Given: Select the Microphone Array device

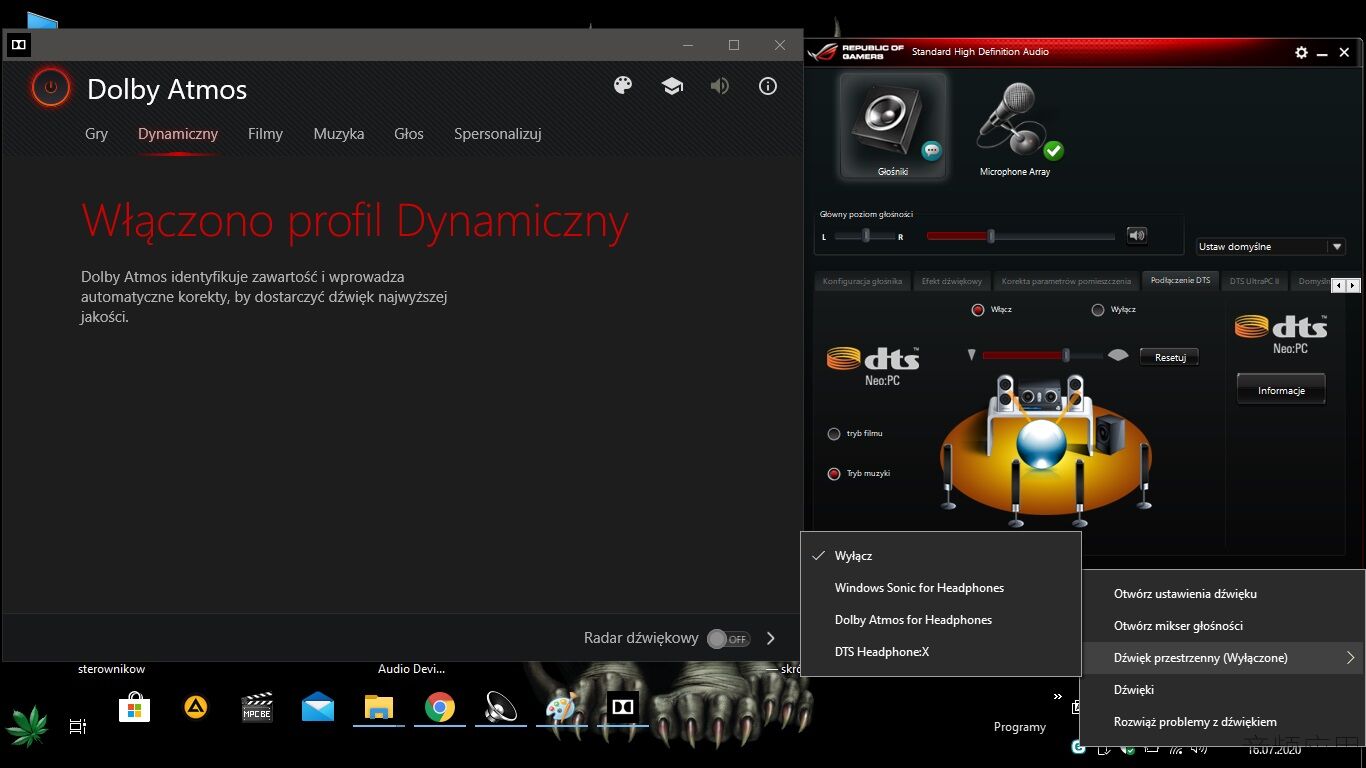Looking at the screenshot, I should (1015, 128).
